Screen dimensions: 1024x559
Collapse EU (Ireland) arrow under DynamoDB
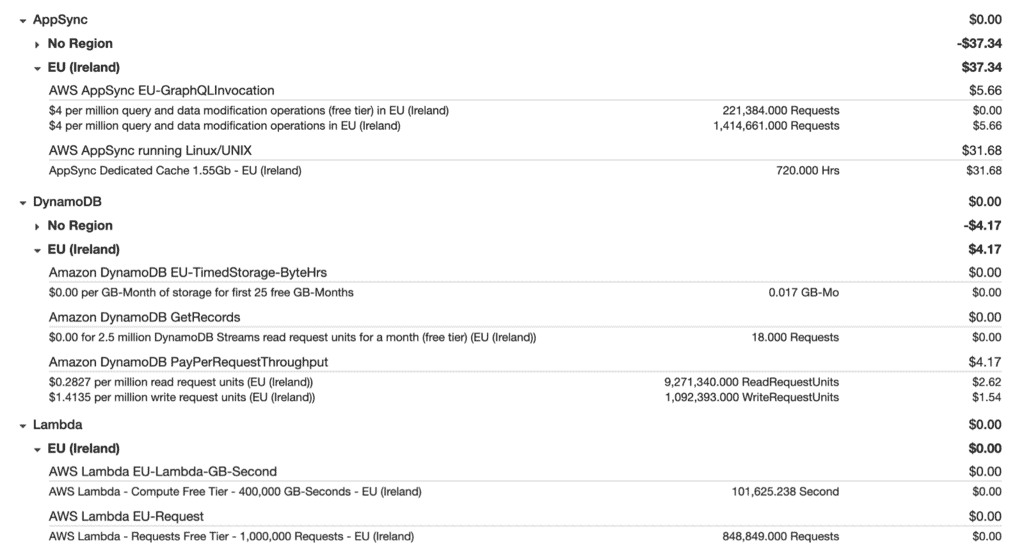pos(37,250)
